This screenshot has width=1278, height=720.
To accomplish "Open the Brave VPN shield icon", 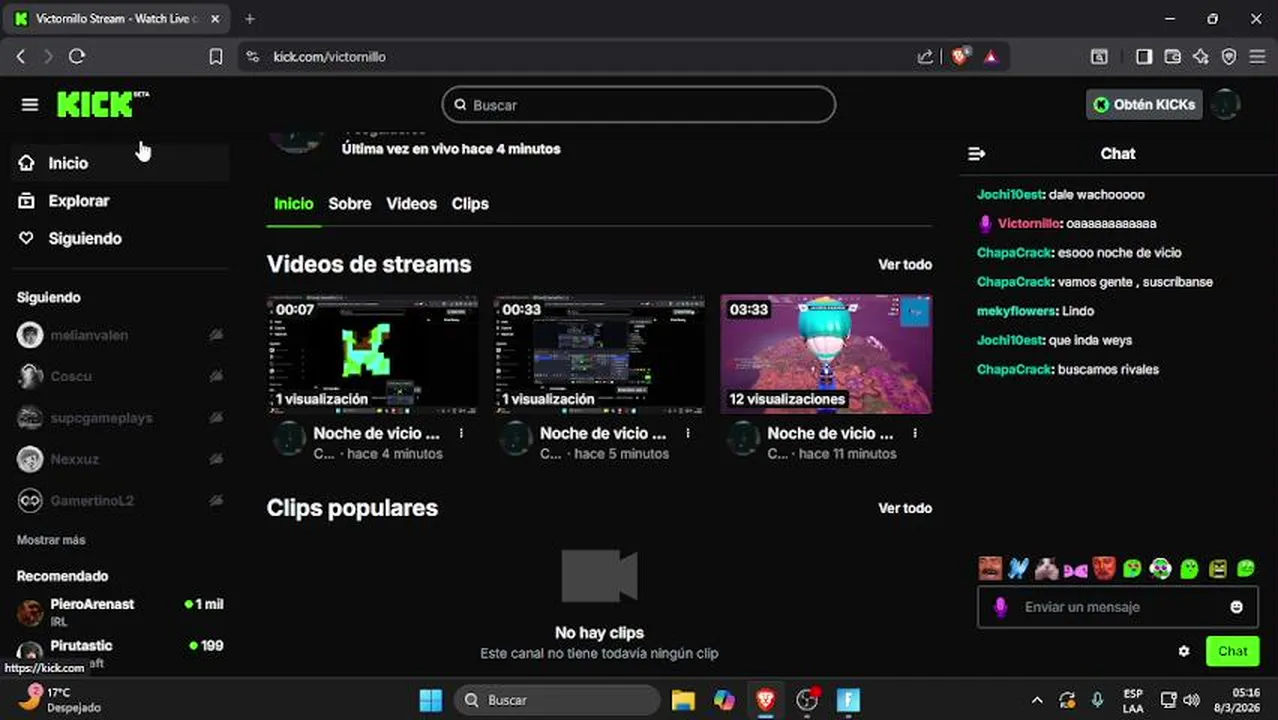I will 1229,57.
